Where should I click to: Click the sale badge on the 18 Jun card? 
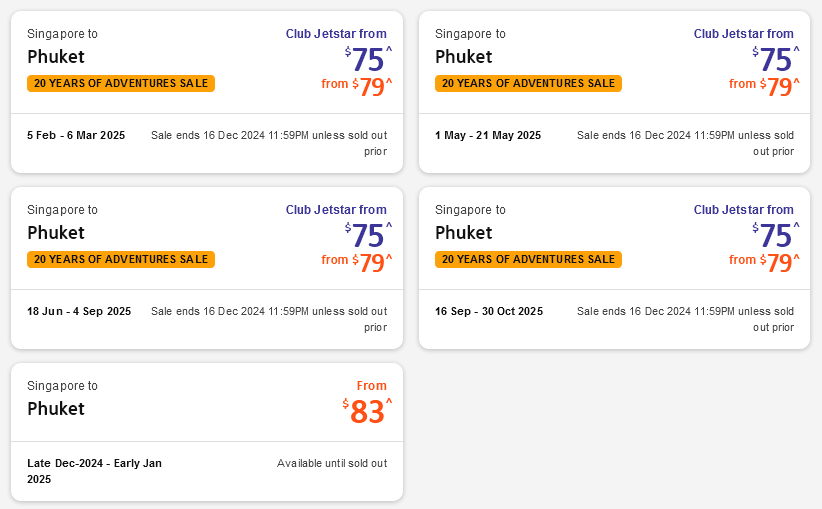tap(120, 259)
